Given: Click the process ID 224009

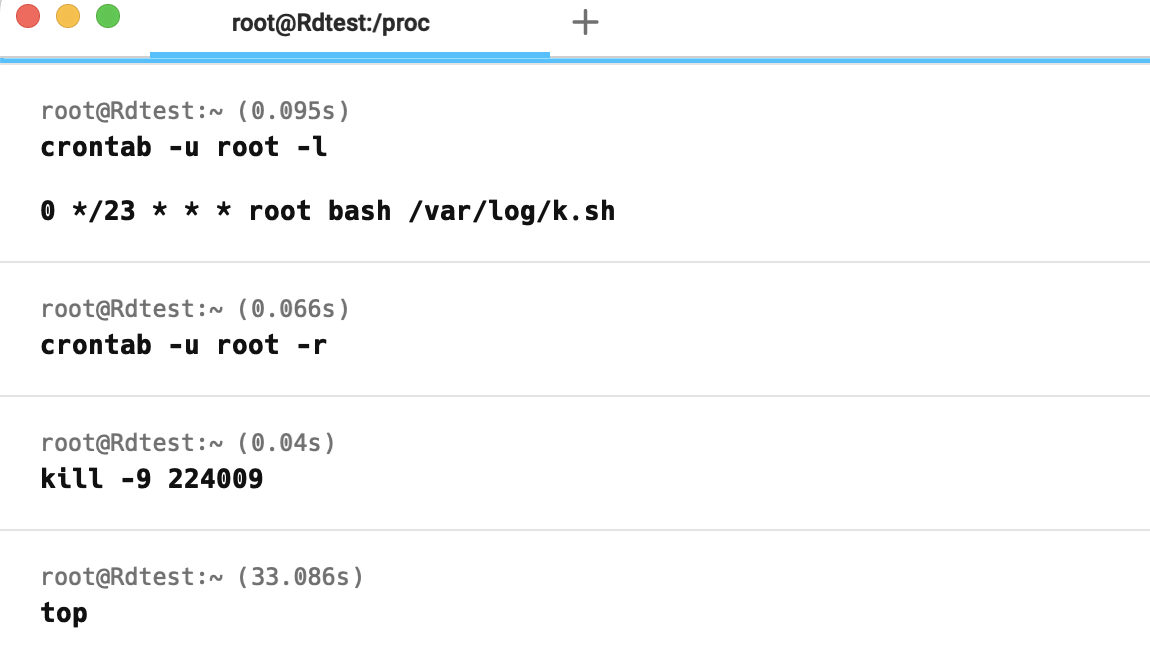Looking at the screenshot, I should [215, 479].
